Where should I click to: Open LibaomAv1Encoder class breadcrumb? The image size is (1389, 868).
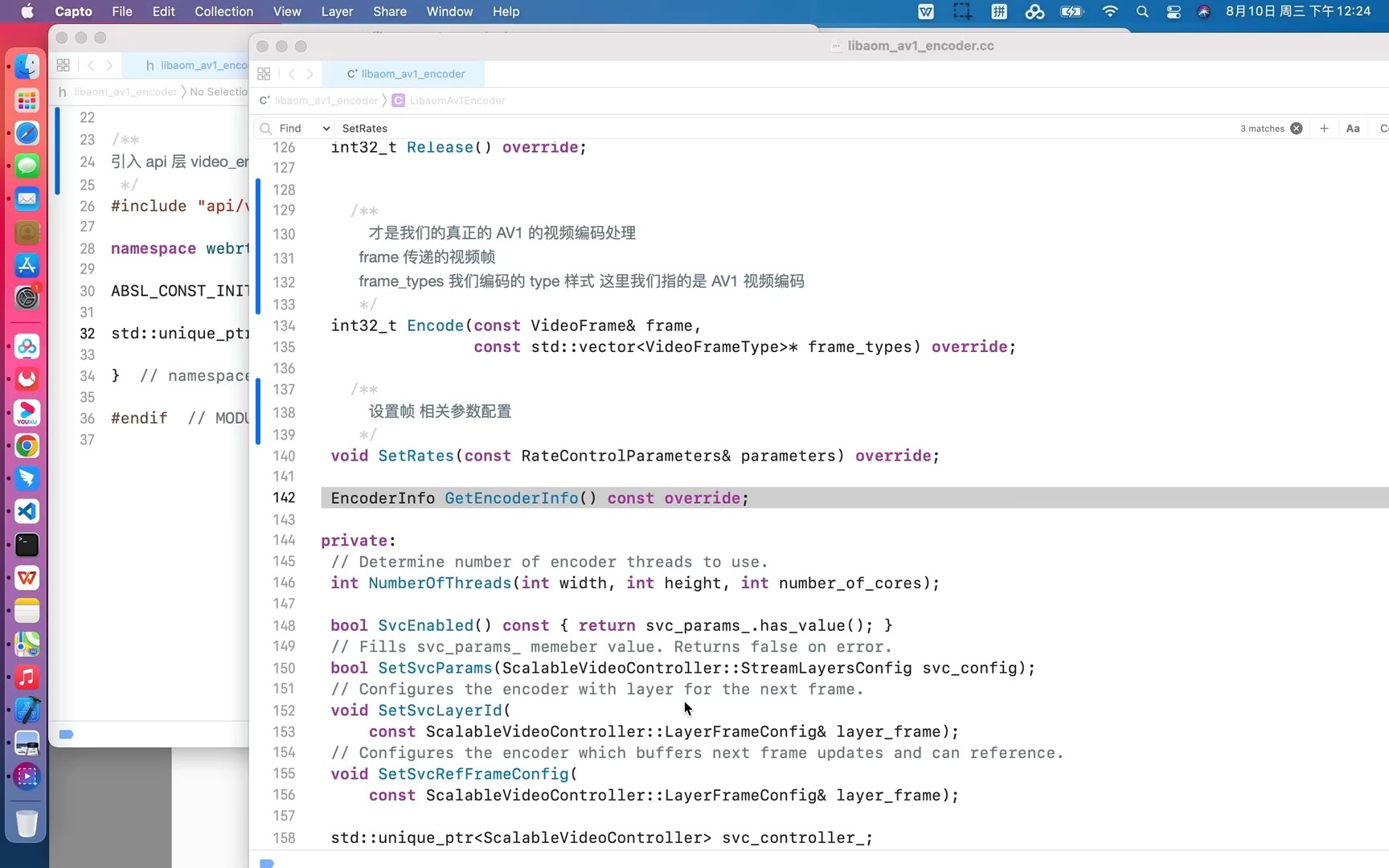pyautogui.click(x=449, y=100)
